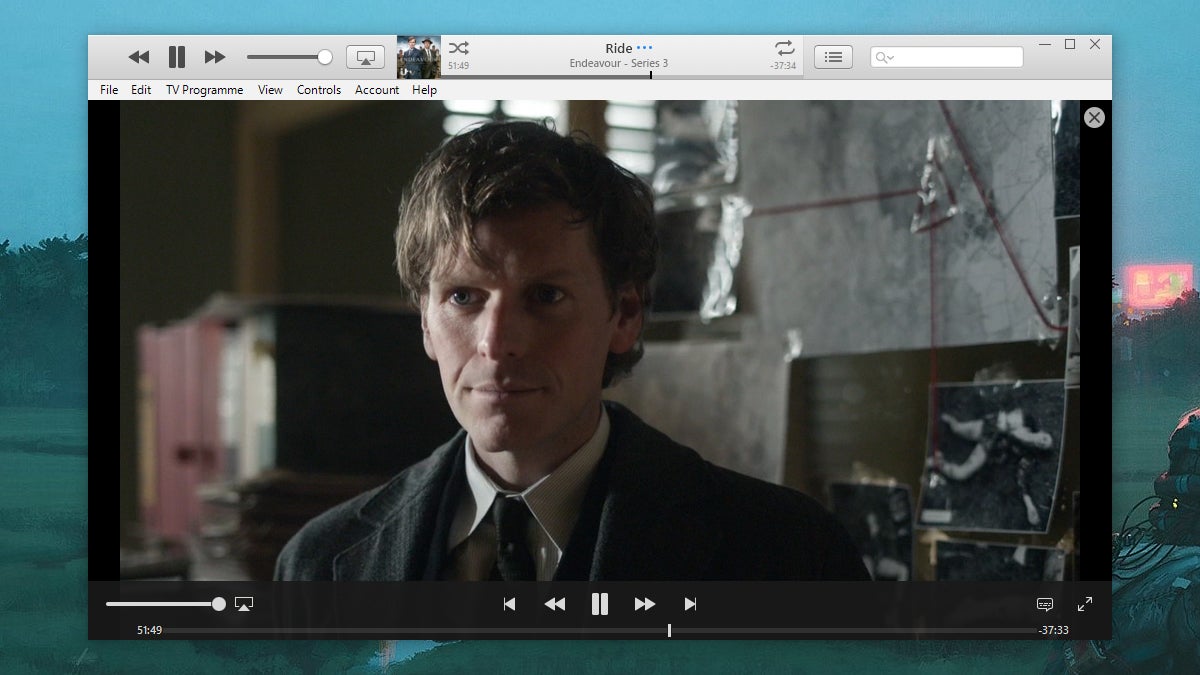Open the Up Next queue list
Image resolution: width=1200 pixels, height=675 pixels.
tap(833, 57)
